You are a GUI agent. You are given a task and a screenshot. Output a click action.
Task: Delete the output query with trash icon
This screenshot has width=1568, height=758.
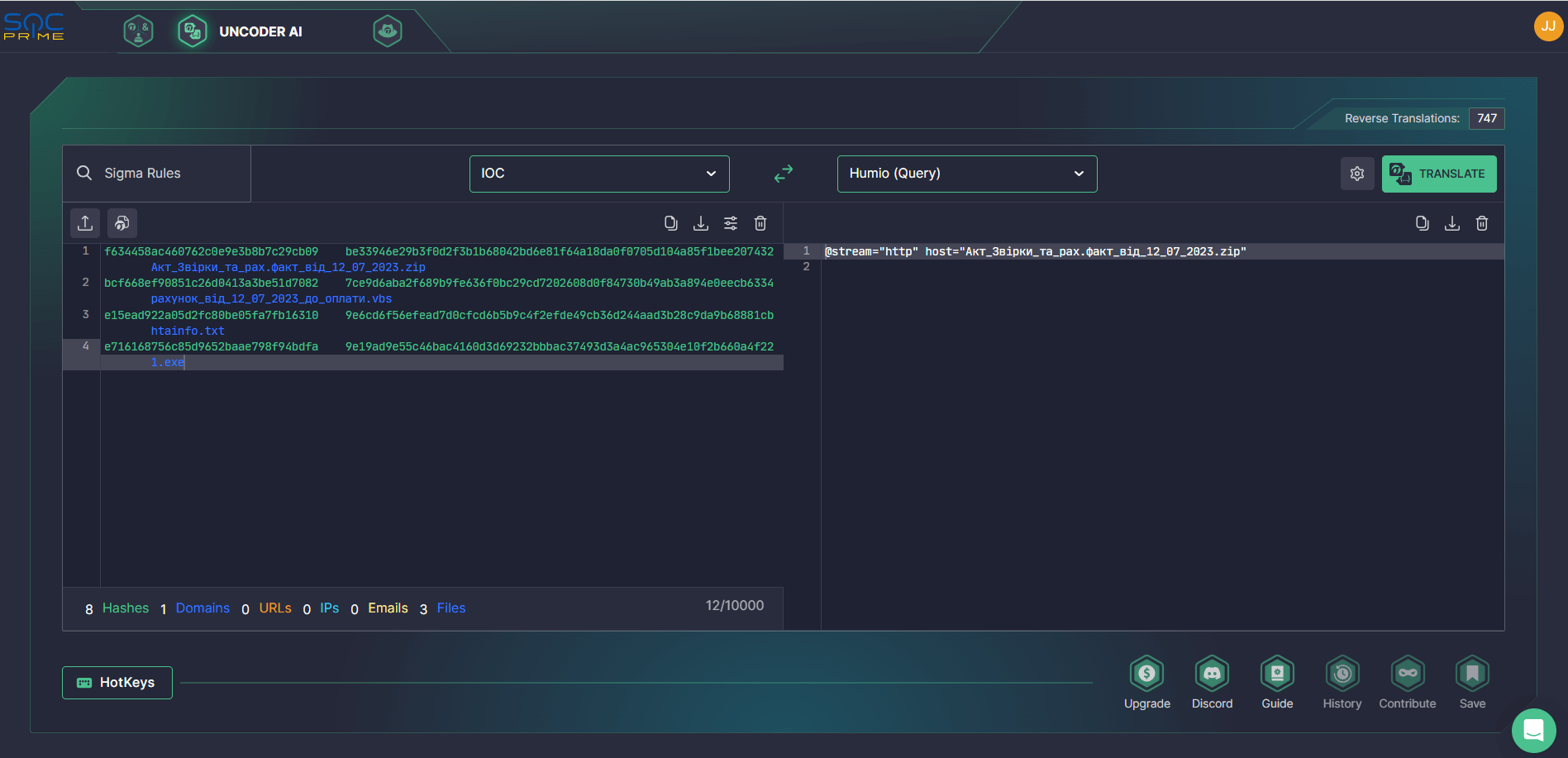tap(1481, 223)
